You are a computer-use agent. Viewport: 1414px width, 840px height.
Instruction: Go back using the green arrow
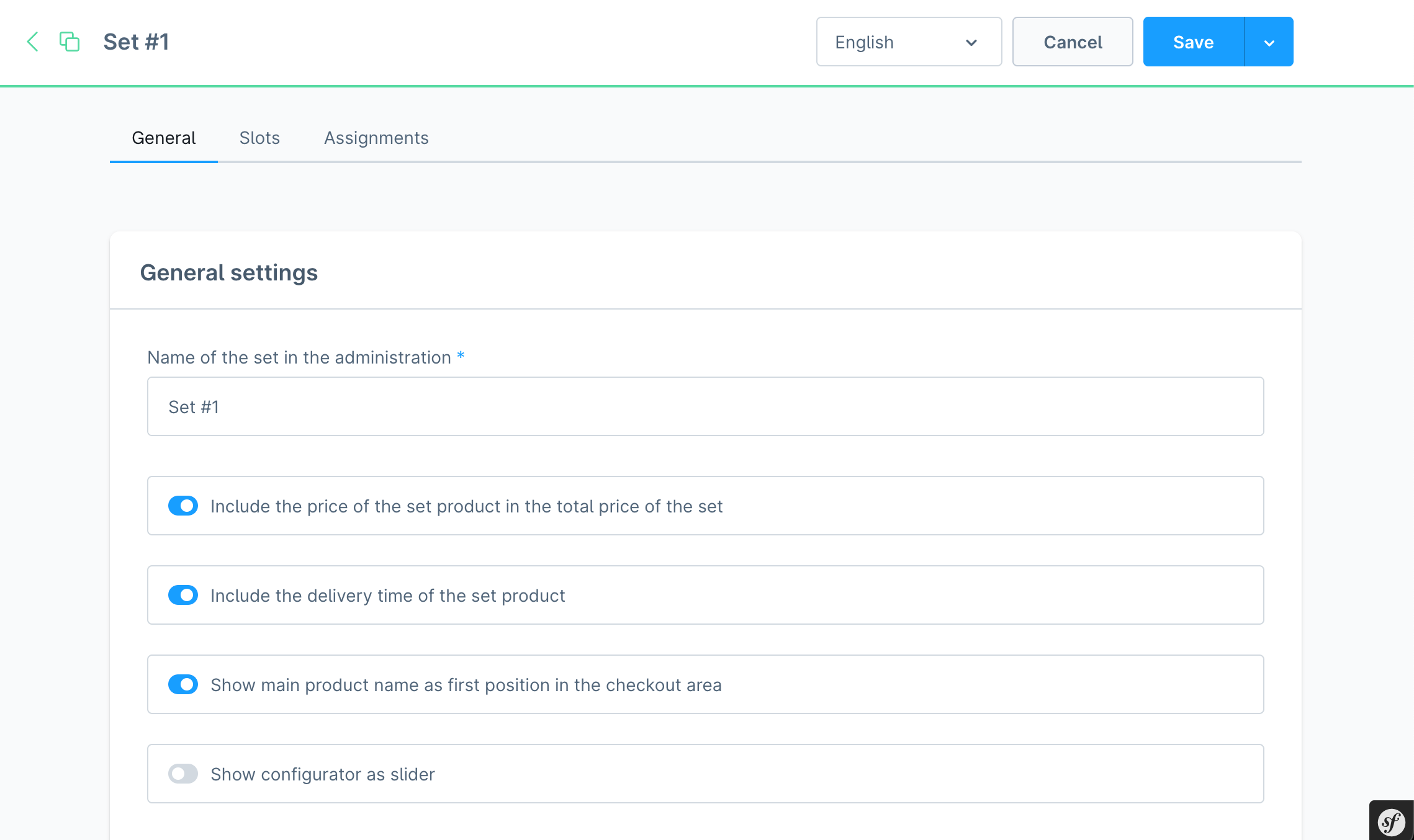click(33, 42)
